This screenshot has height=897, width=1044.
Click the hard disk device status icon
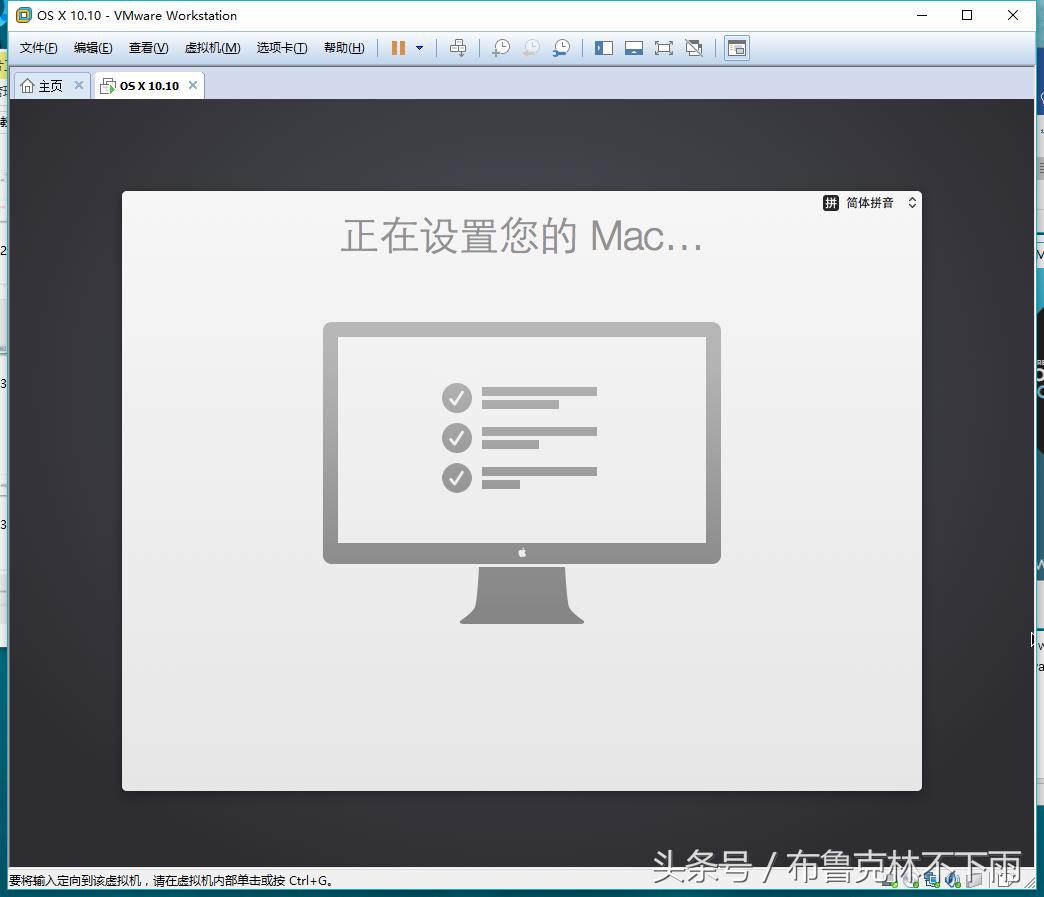click(x=890, y=880)
